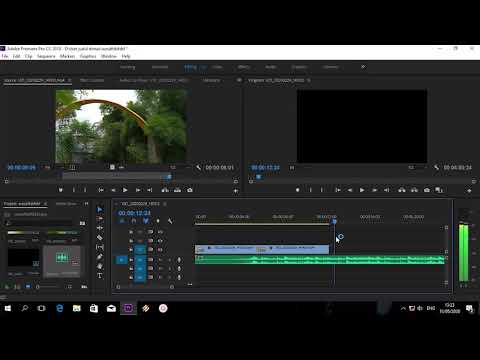Select the Razor tool
Viewport: 480px width, 360px height.
pyautogui.click(x=100, y=238)
